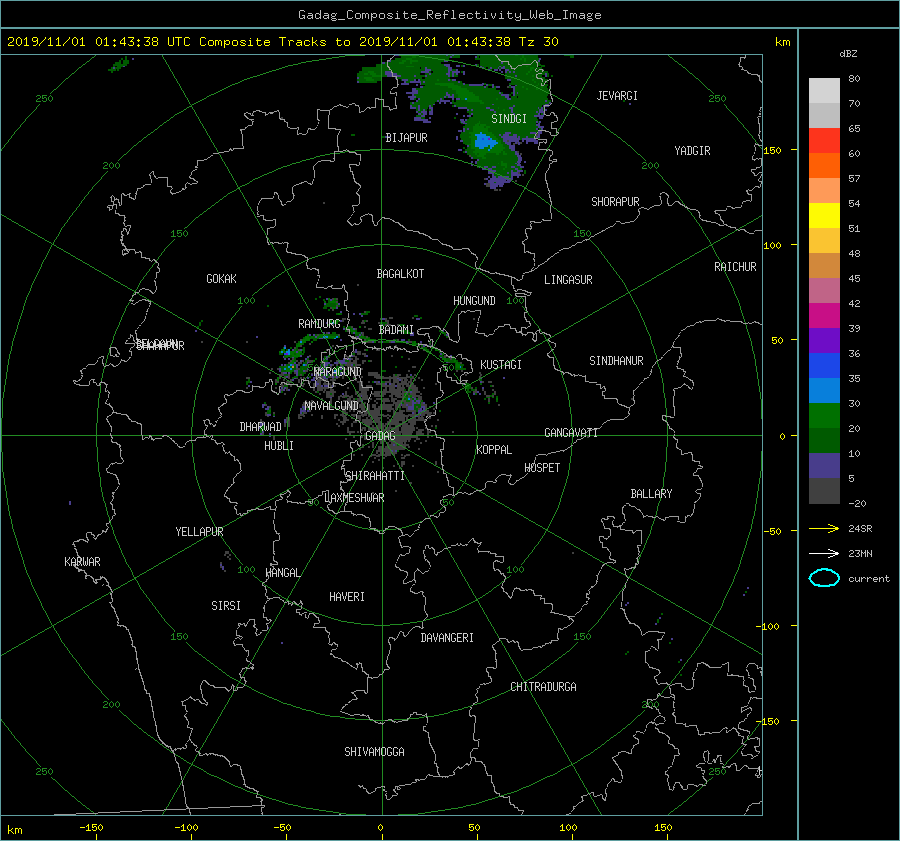Click the GADAG radar center label
The image size is (900, 841).
pos(380,436)
